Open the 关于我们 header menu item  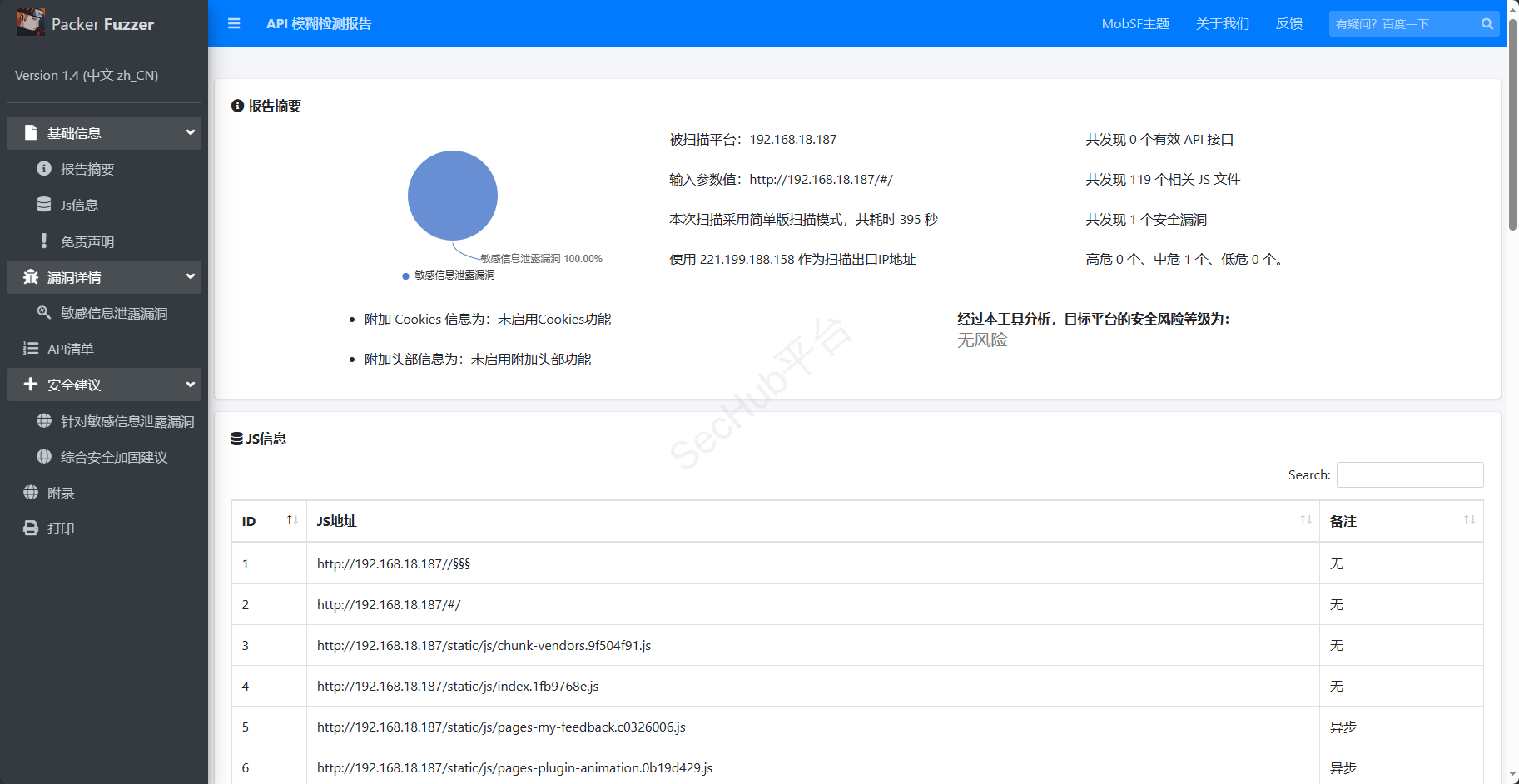pos(1222,24)
